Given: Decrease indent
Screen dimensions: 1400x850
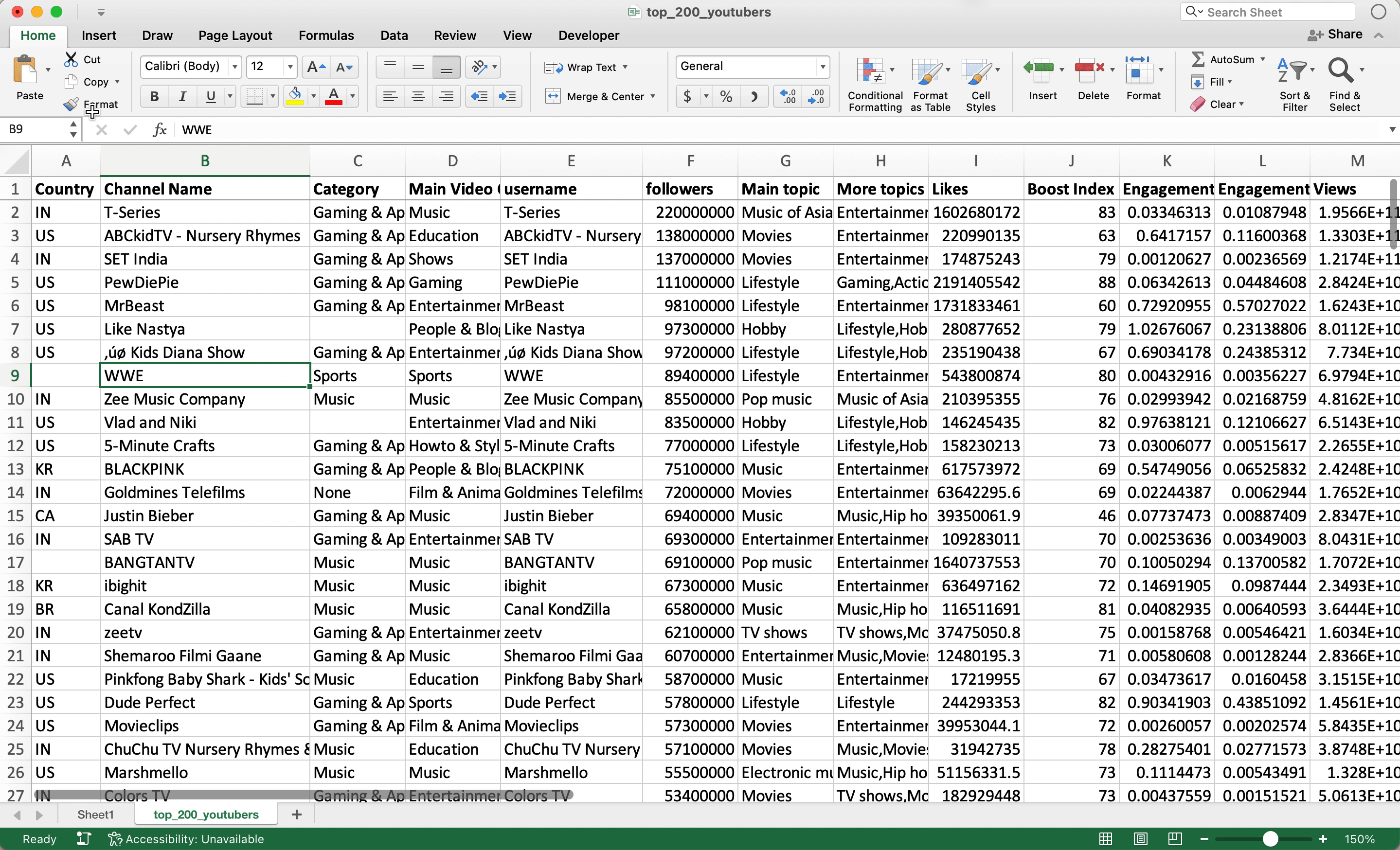Looking at the screenshot, I should coord(479,97).
